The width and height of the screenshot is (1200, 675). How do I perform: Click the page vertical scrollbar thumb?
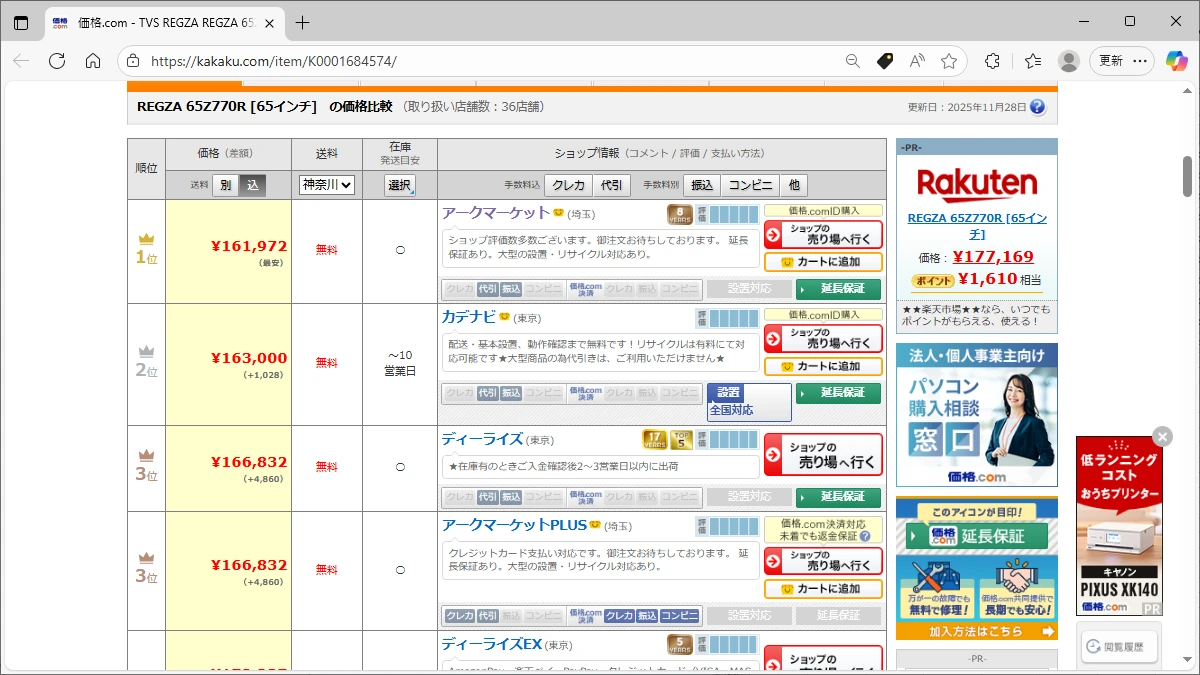pos(1187,177)
